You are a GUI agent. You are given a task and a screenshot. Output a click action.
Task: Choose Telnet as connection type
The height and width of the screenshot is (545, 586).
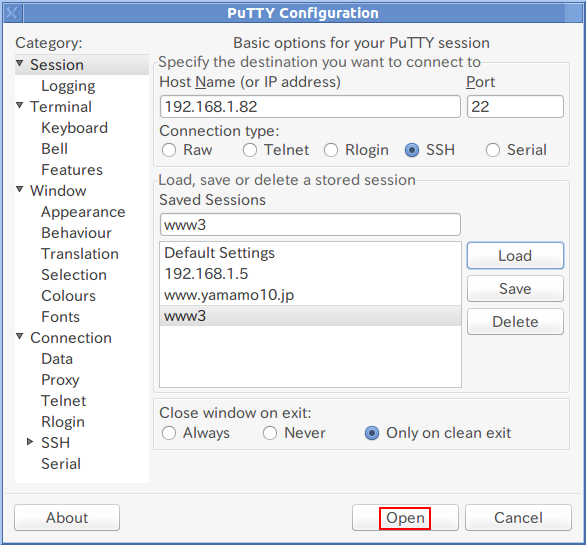(250, 150)
